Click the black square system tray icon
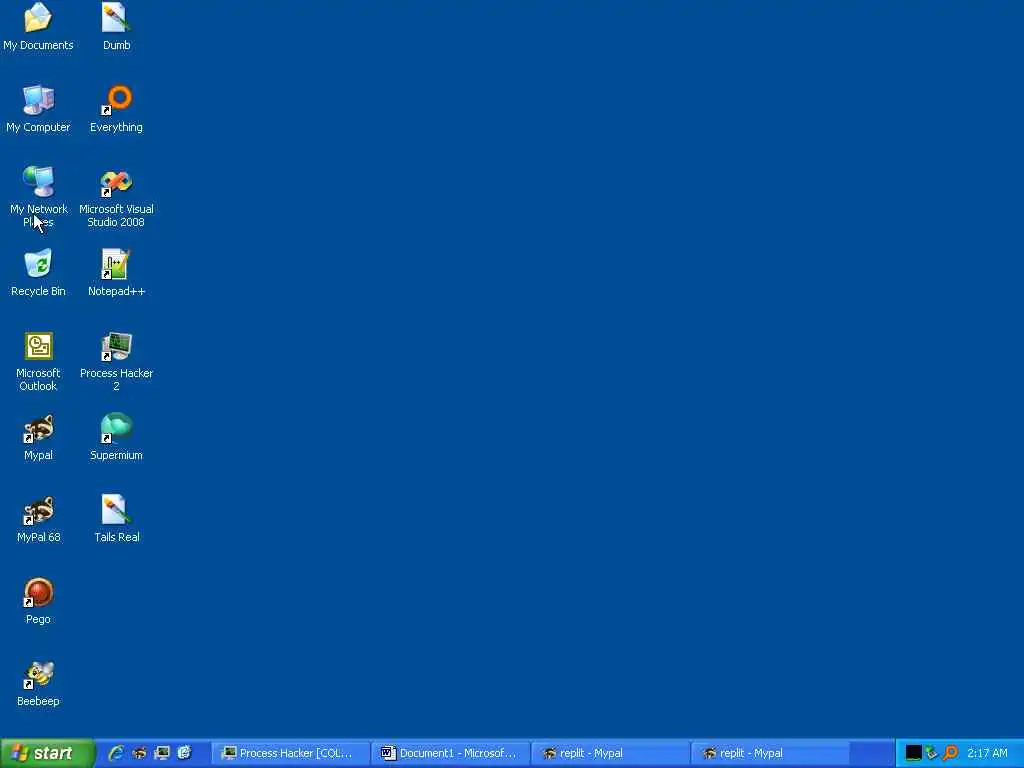The height and width of the screenshot is (768, 1024). pyautogui.click(x=914, y=753)
